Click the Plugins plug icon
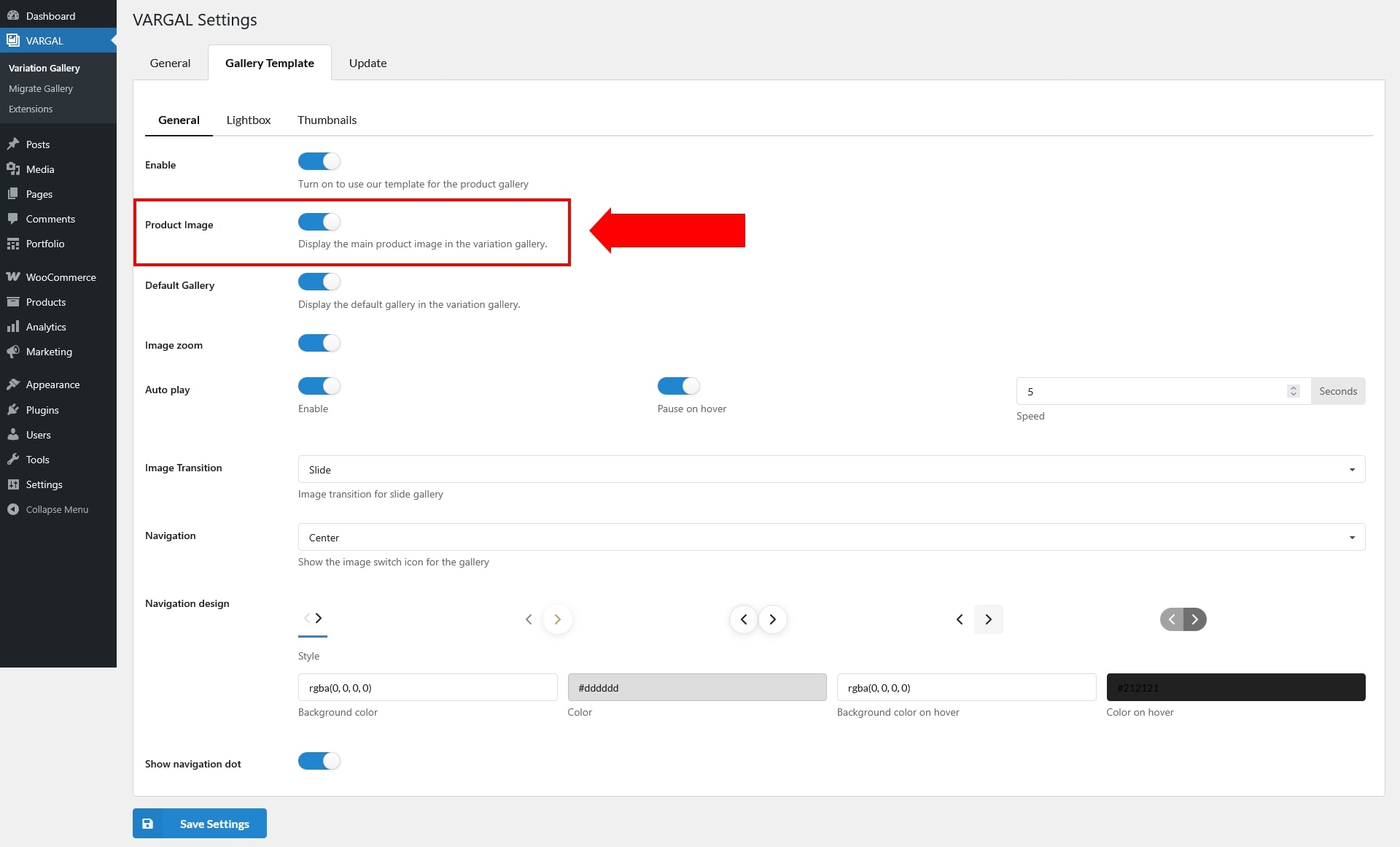 click(x=13, y=410)
